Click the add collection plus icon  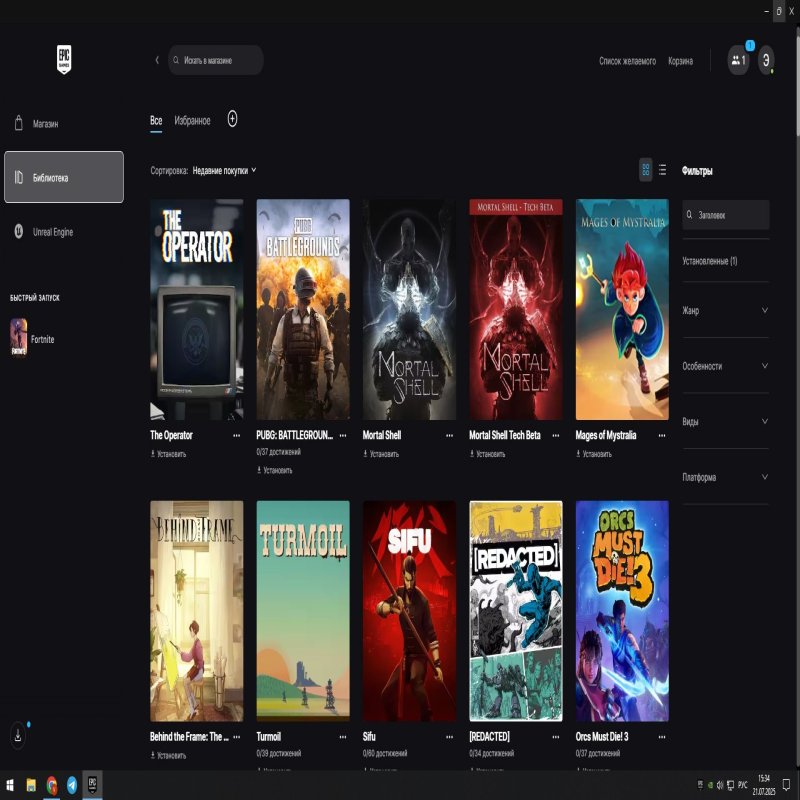[x=232, y=119]
